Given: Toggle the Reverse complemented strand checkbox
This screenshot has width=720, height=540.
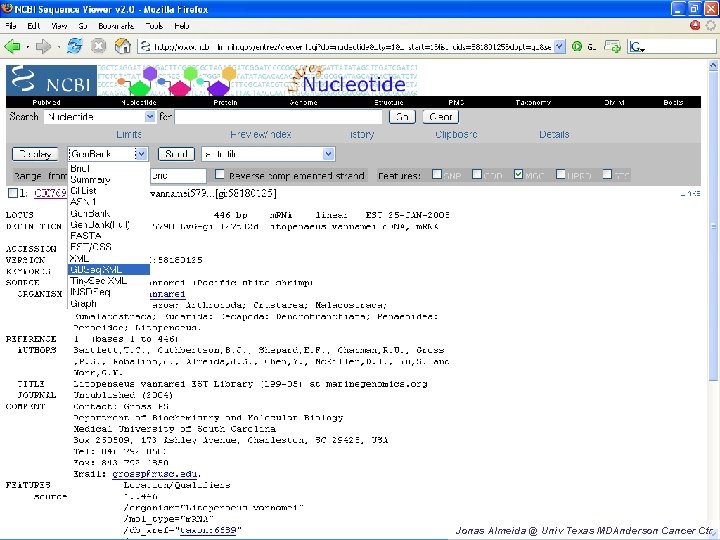Looking at the screenshot, I should click(220, 174).
